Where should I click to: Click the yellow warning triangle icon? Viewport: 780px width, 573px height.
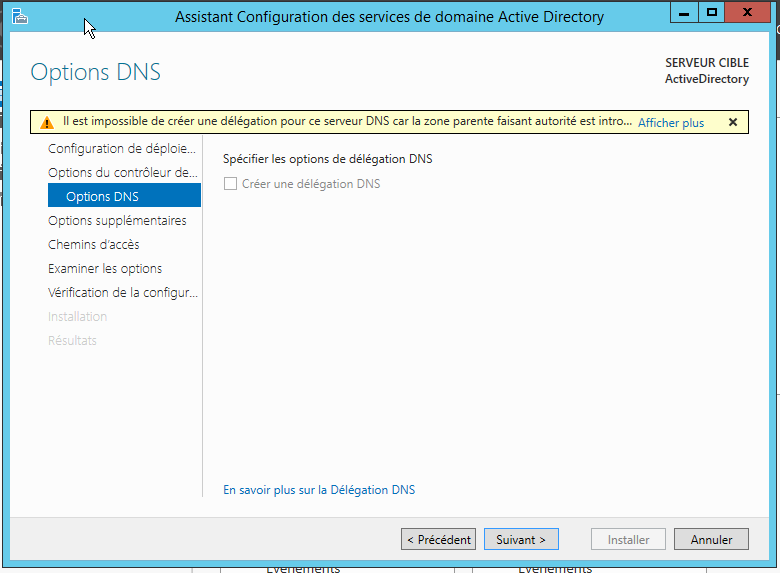[47, 122]
